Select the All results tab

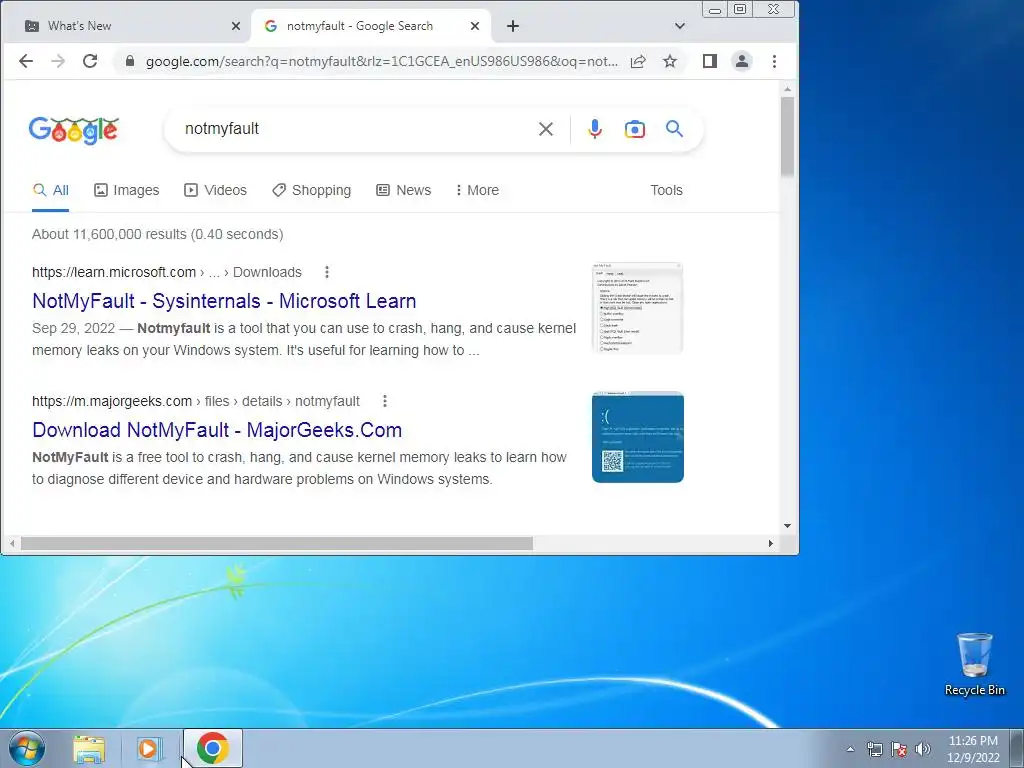tap(50, 190)
